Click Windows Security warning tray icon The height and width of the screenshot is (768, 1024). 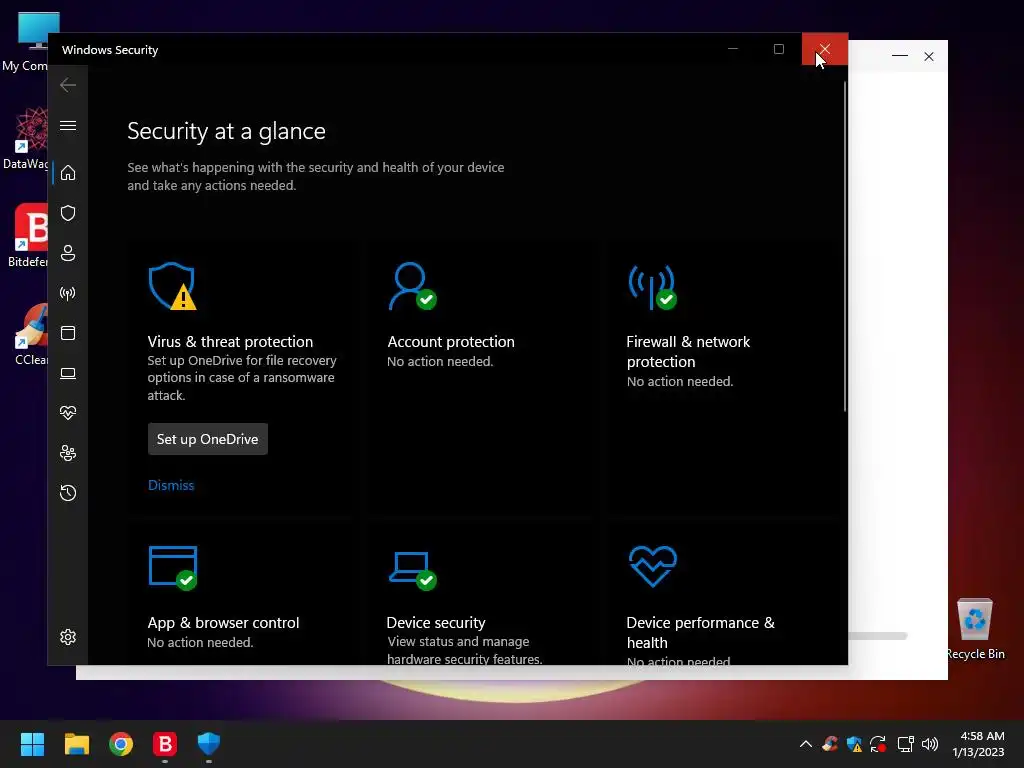pos(854,744)
